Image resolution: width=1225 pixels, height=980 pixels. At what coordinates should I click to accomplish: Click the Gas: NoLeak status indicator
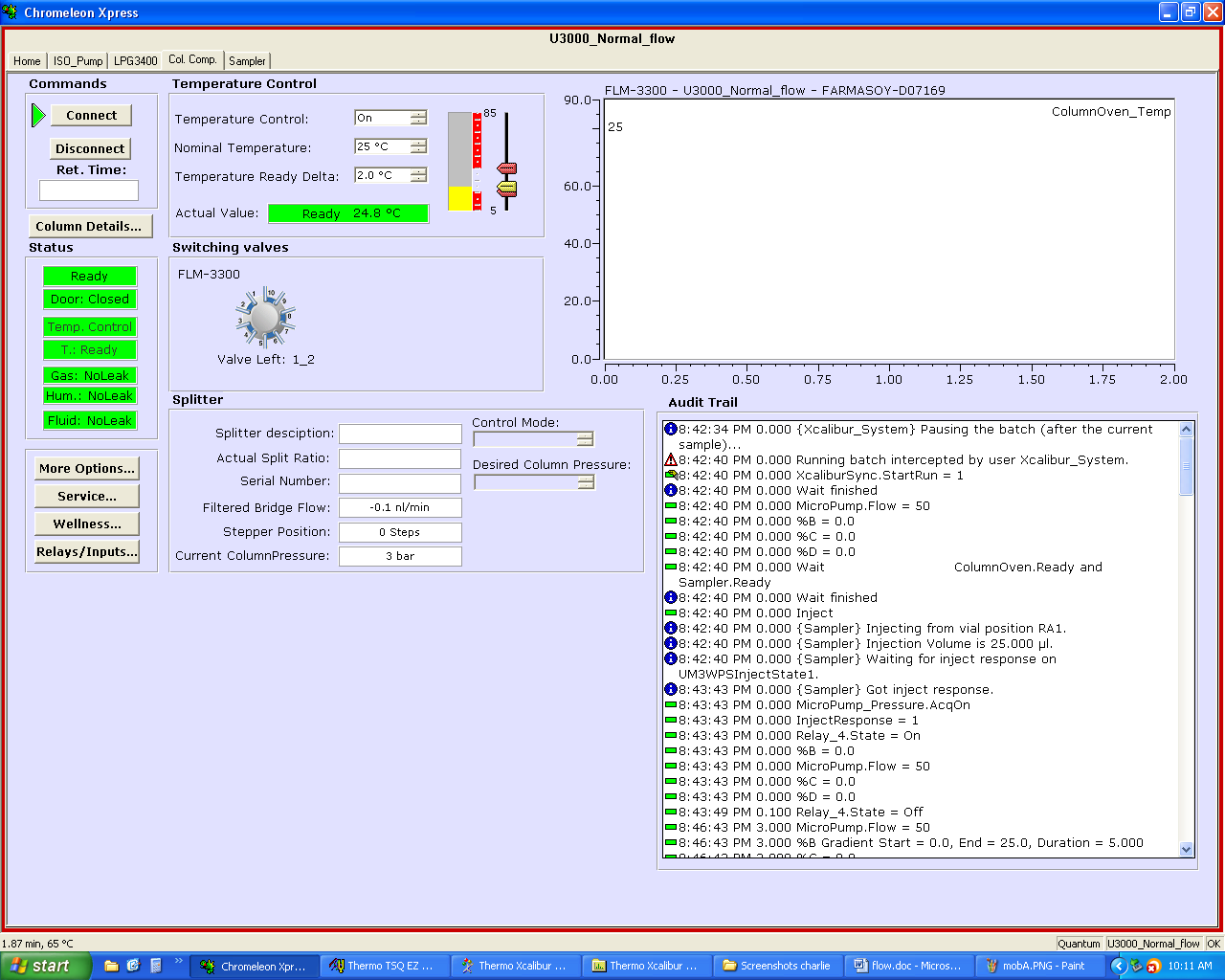[x=90, y=376]
